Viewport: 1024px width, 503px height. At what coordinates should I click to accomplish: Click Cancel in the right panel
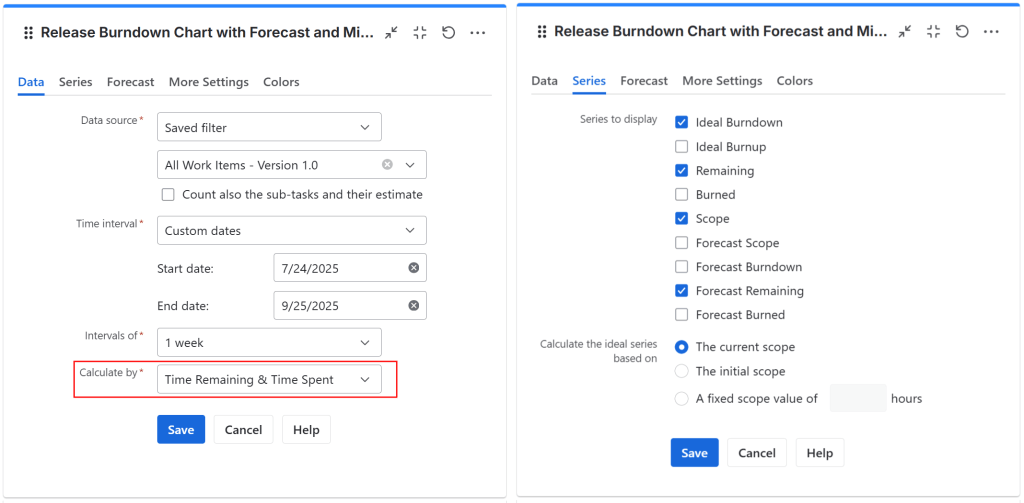pyautogui.click(x=756, y=453)
